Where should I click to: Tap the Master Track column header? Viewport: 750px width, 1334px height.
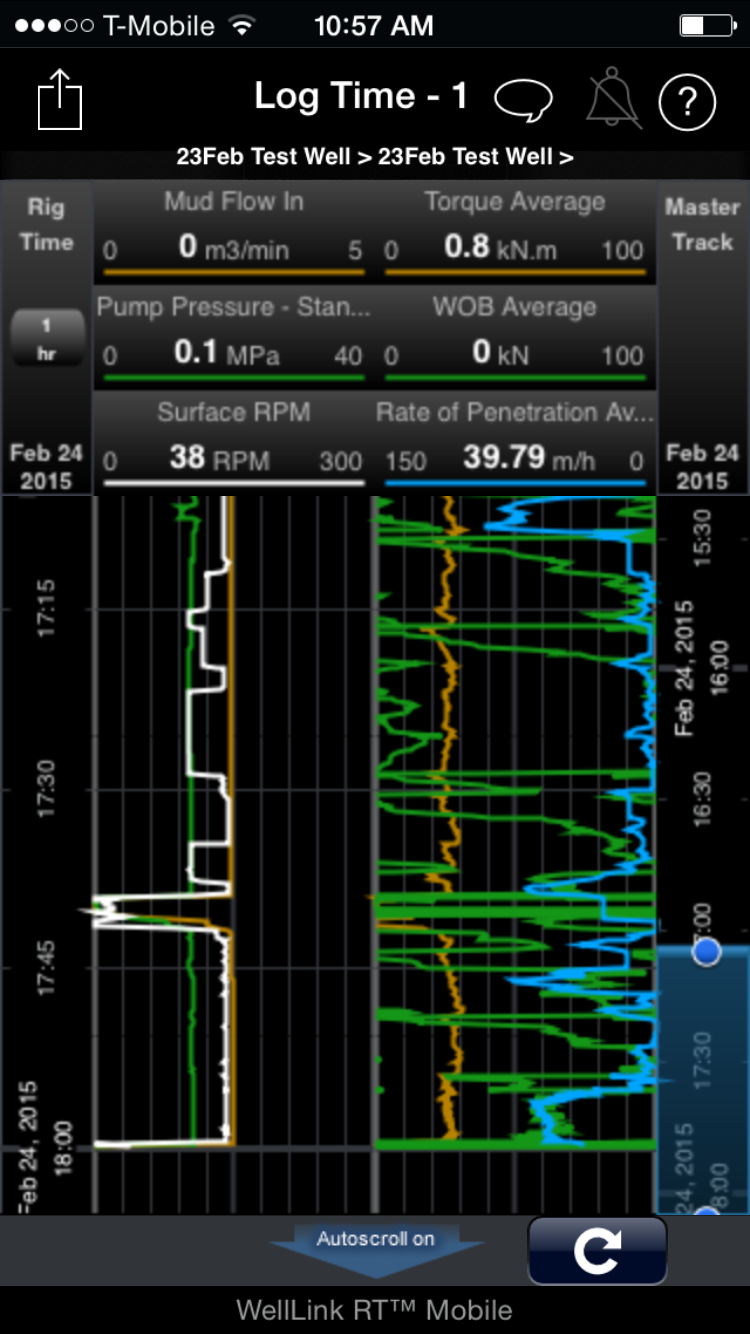pyautogui.click(x=702, y=225)
